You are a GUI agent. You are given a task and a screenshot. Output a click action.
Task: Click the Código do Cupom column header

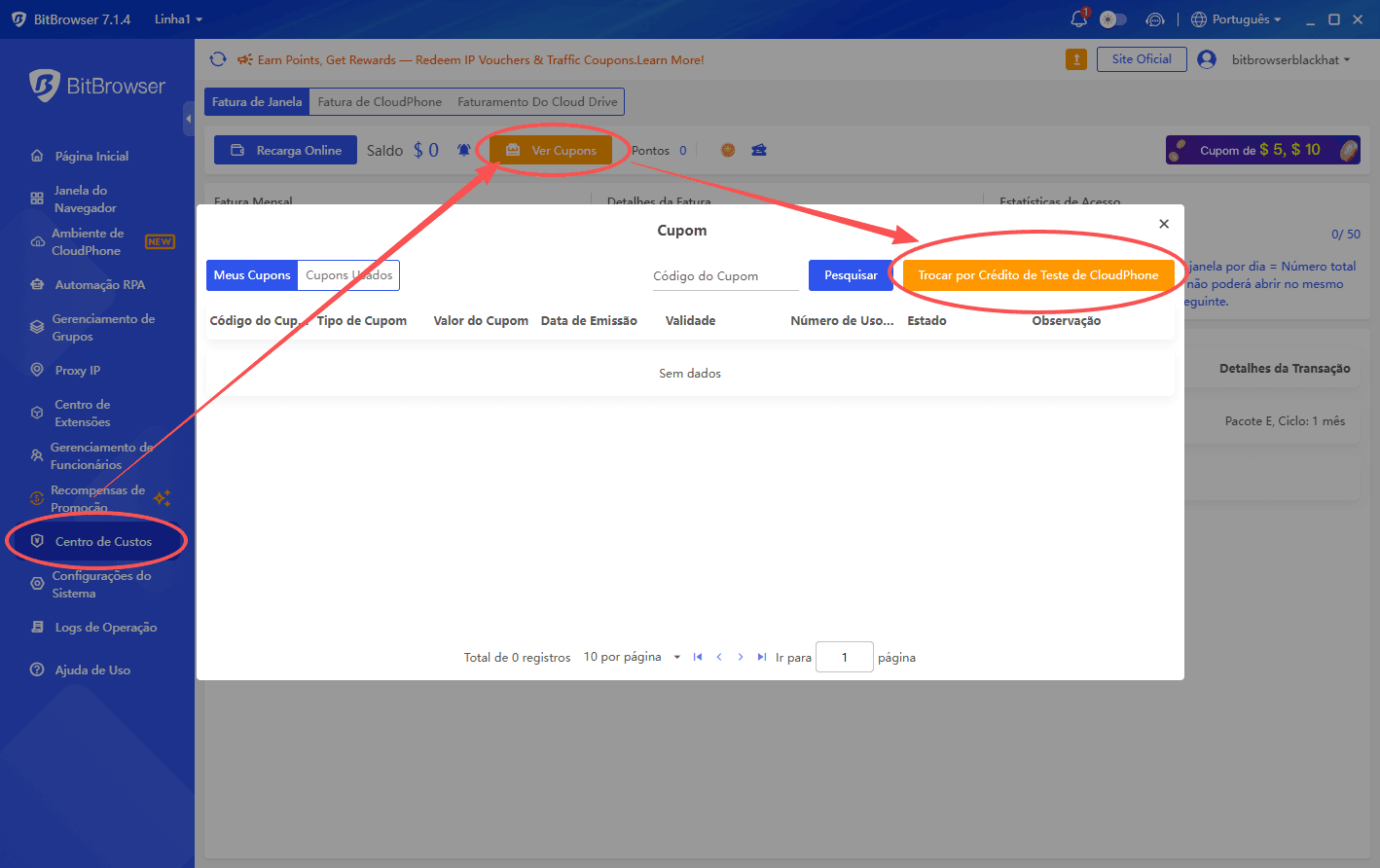259,320
